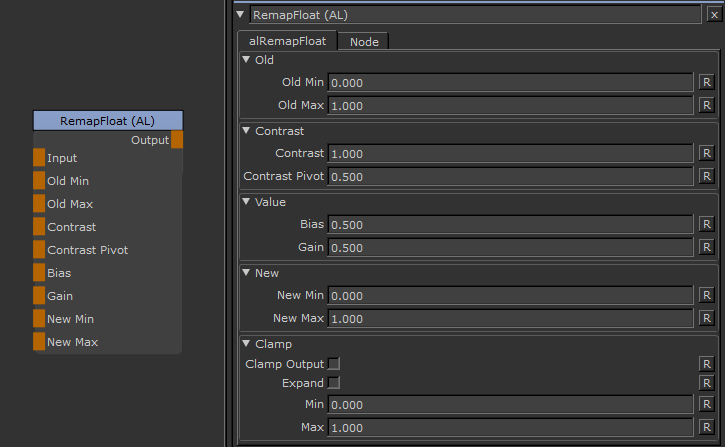Click the New Max input port
The image size is (725, 447).
39,342
